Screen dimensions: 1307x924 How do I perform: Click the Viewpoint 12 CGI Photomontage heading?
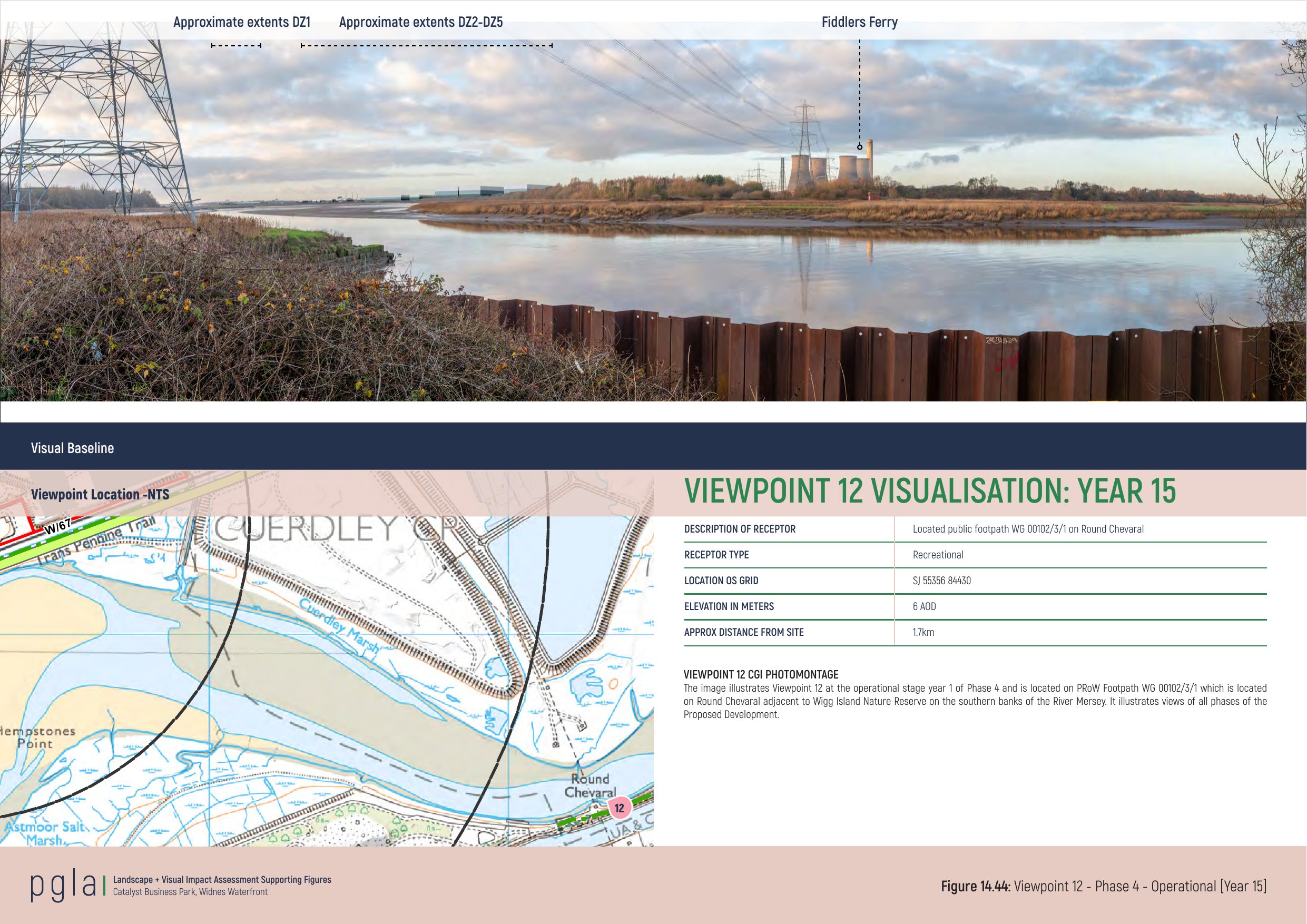tap(761, 675)
